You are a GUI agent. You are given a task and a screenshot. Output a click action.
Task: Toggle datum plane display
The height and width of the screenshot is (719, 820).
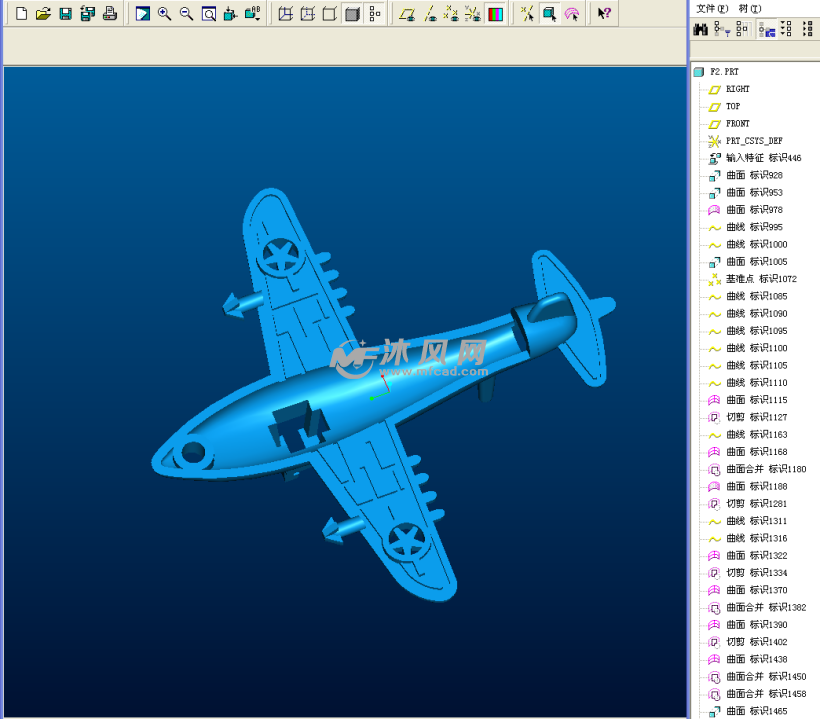click(406, 14)
